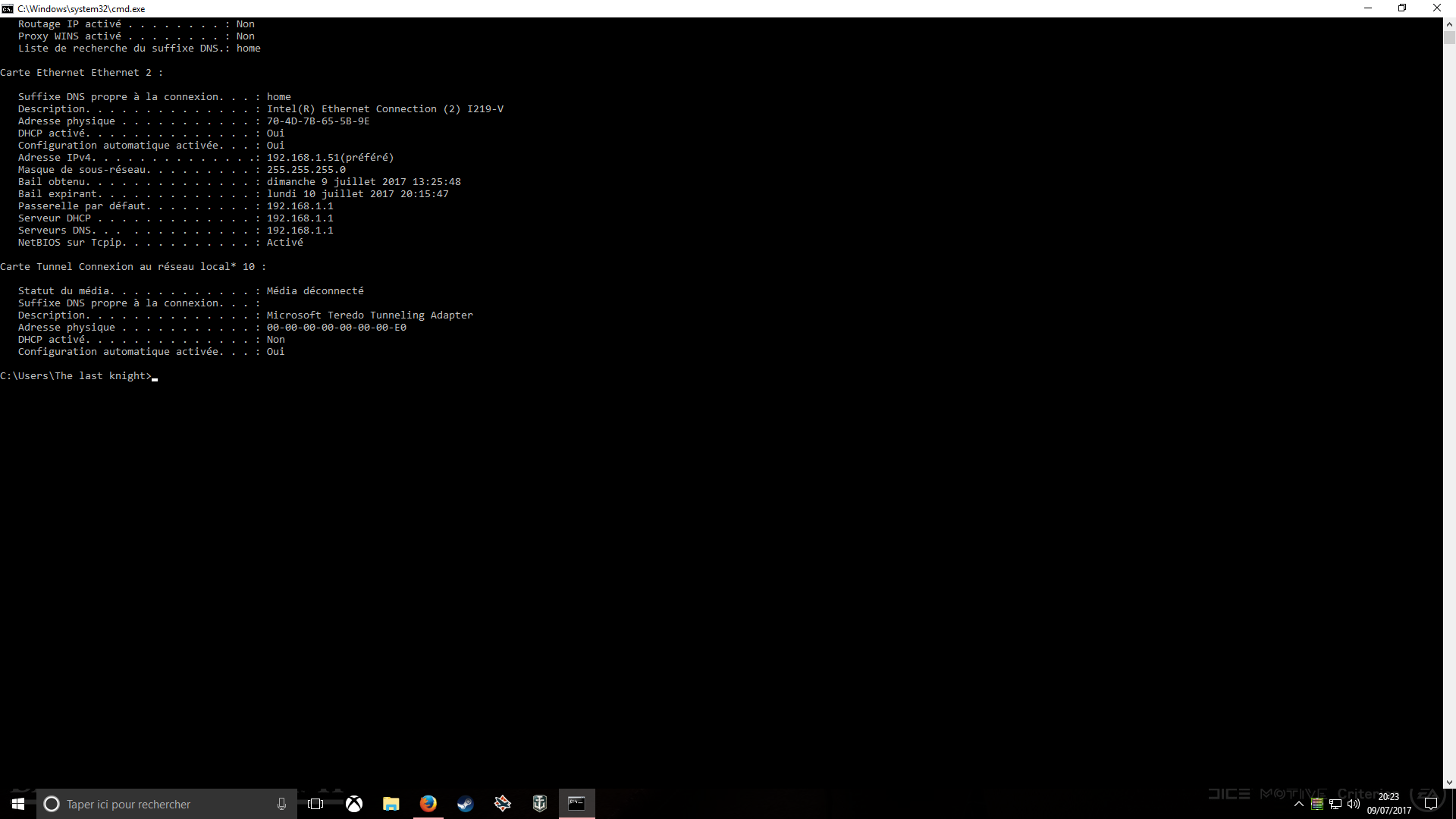Open the colorful grid tray icon
This screenshot has height=819, width=1456.
pyautogui.click(x=1317, y=804)
